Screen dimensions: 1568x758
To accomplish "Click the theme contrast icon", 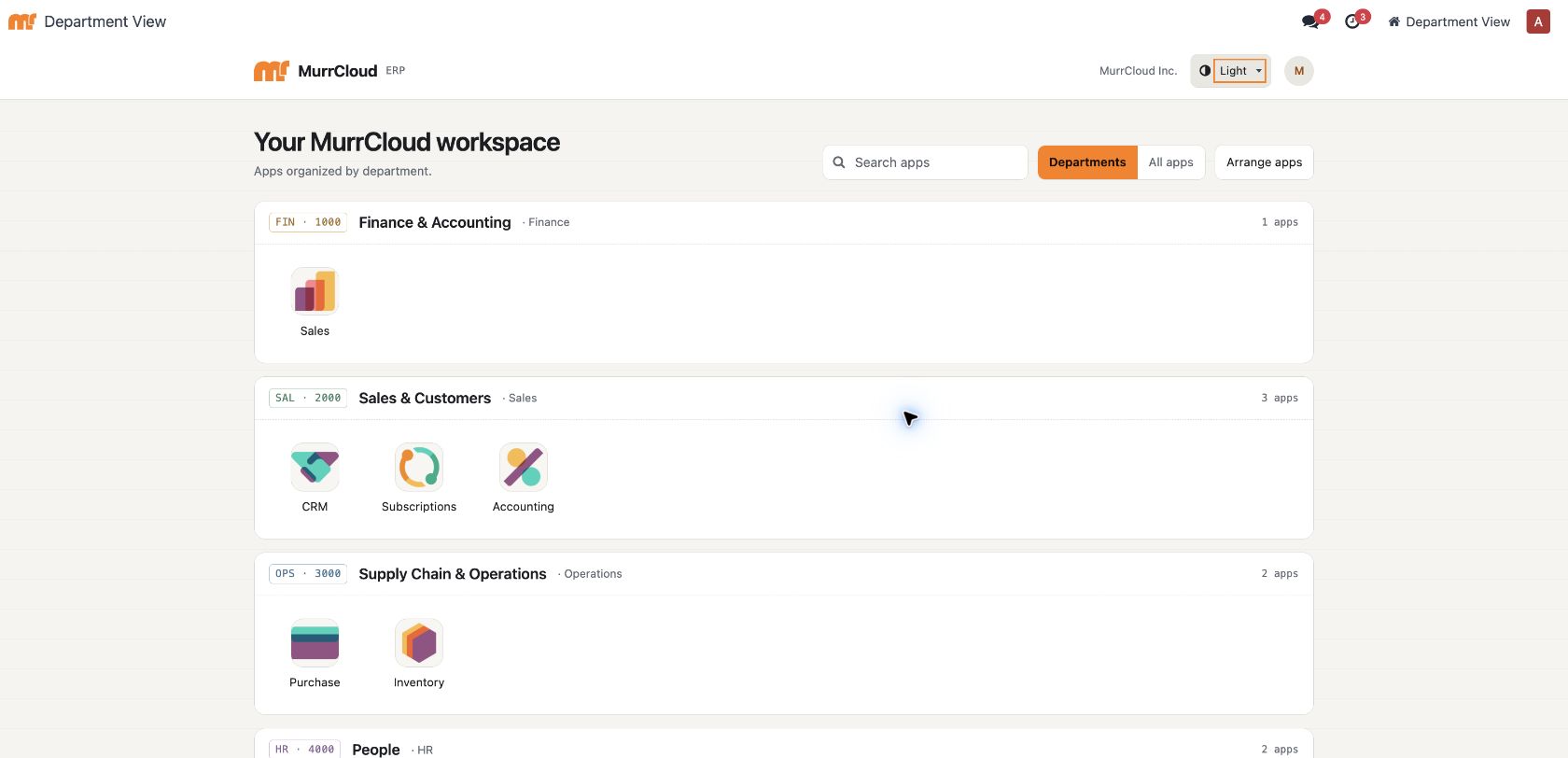I will (1204, 71).
